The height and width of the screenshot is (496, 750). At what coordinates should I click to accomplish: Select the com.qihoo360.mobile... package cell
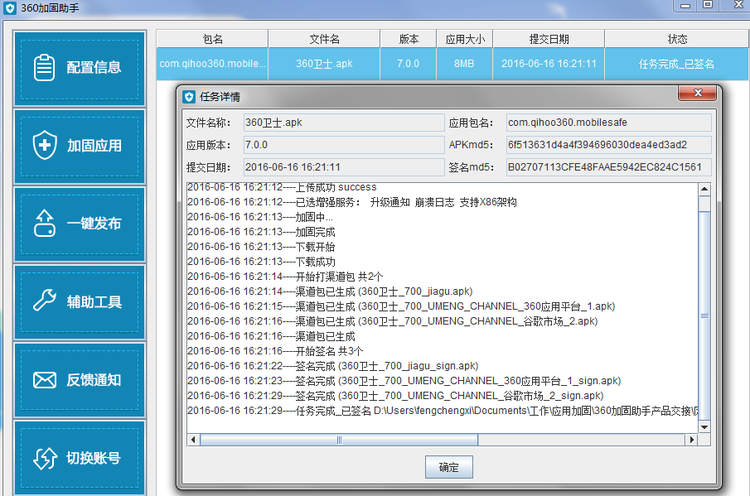(x=212, y=64)
